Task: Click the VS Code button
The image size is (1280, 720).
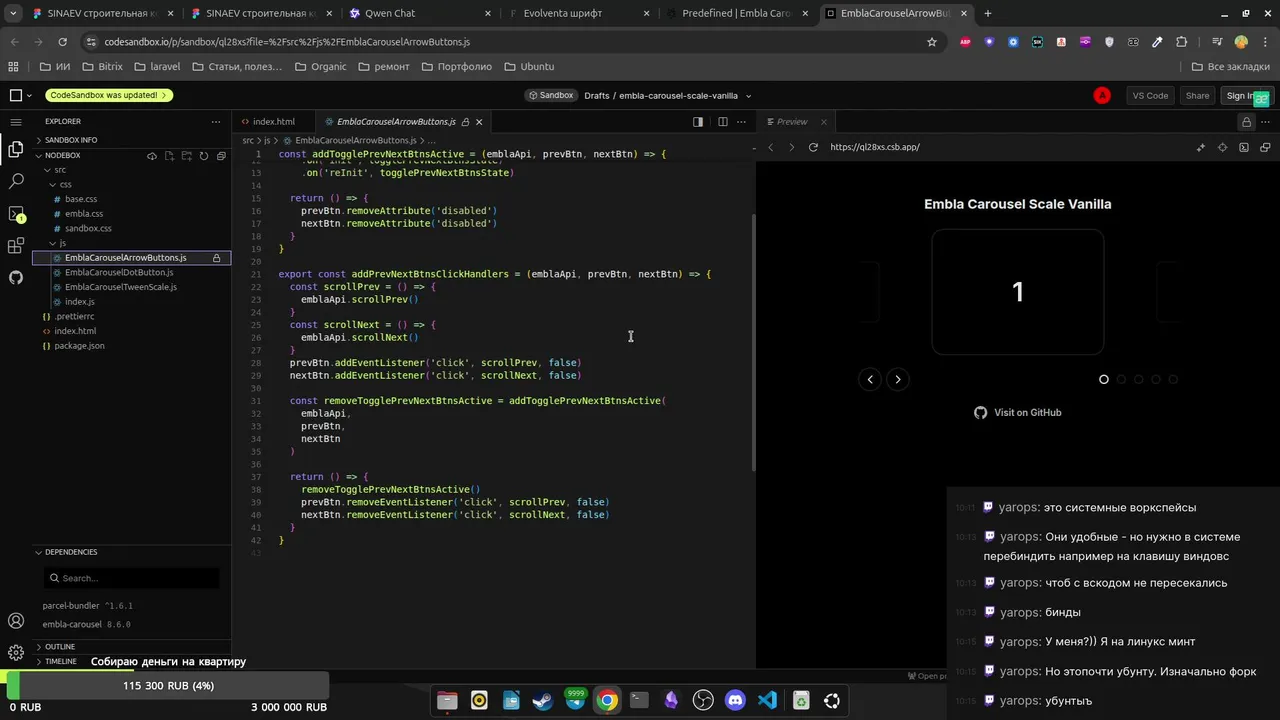Action: [x=1150, y=96]
